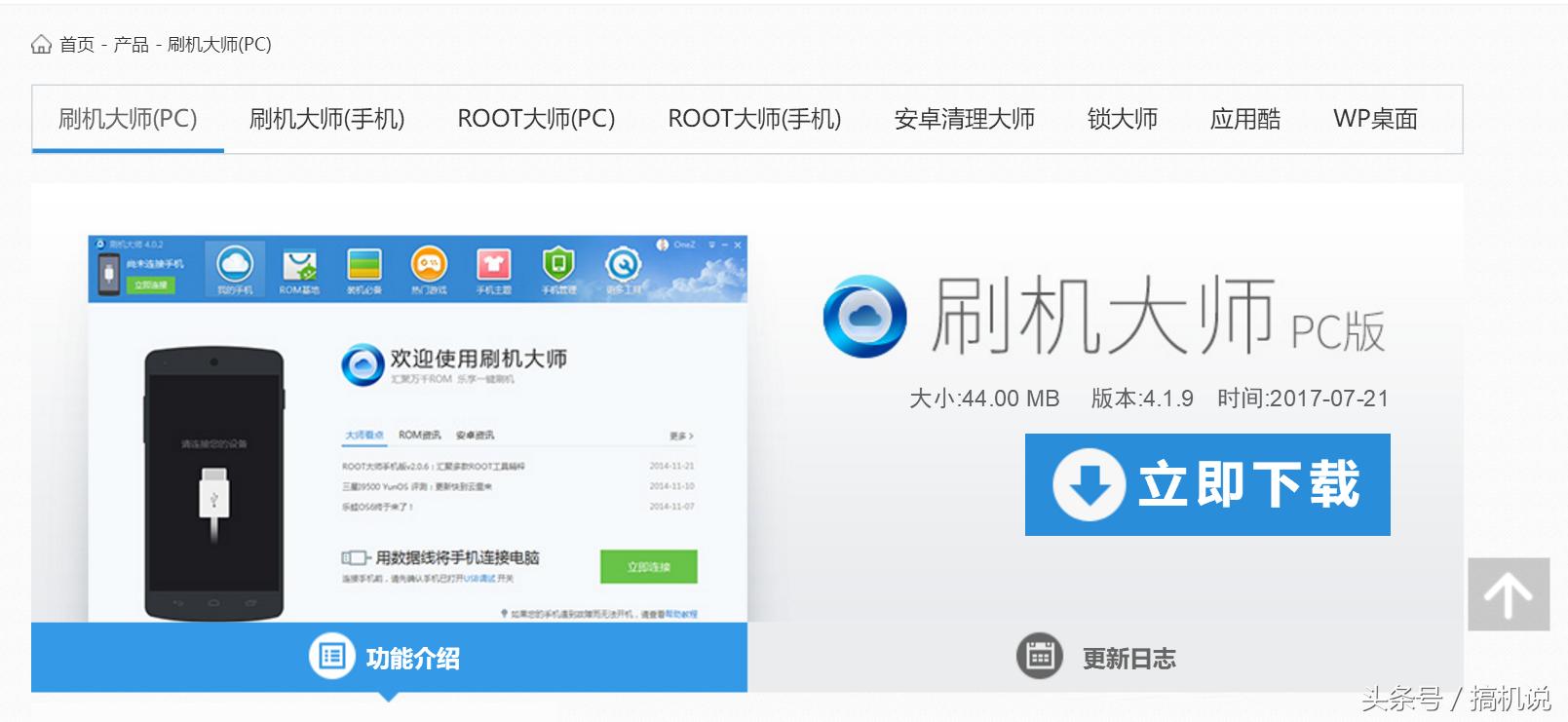Click the 版本:4.1.9 text

[x=1142, y=399]
